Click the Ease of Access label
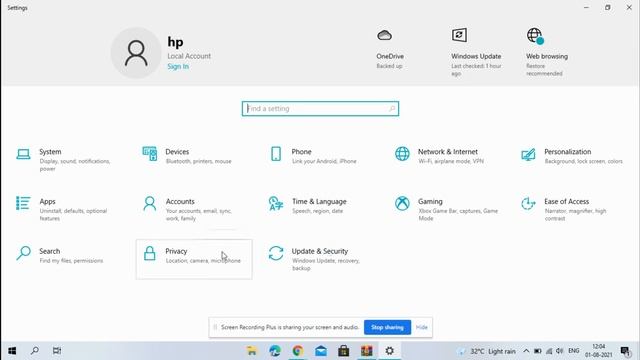The image size is (640, 360). point(567,202)
